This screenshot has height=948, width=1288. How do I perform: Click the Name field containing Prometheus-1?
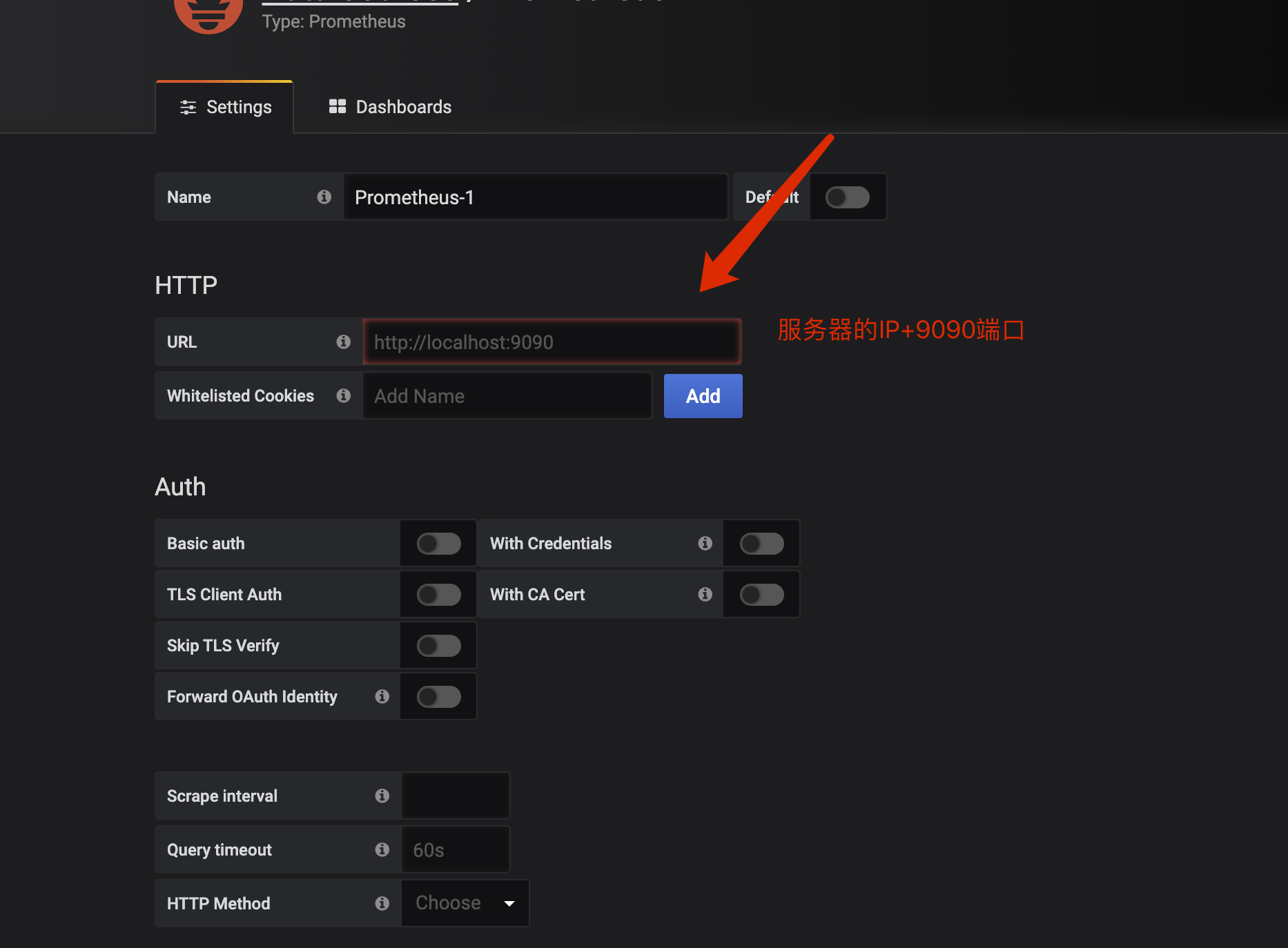point(536,197)
